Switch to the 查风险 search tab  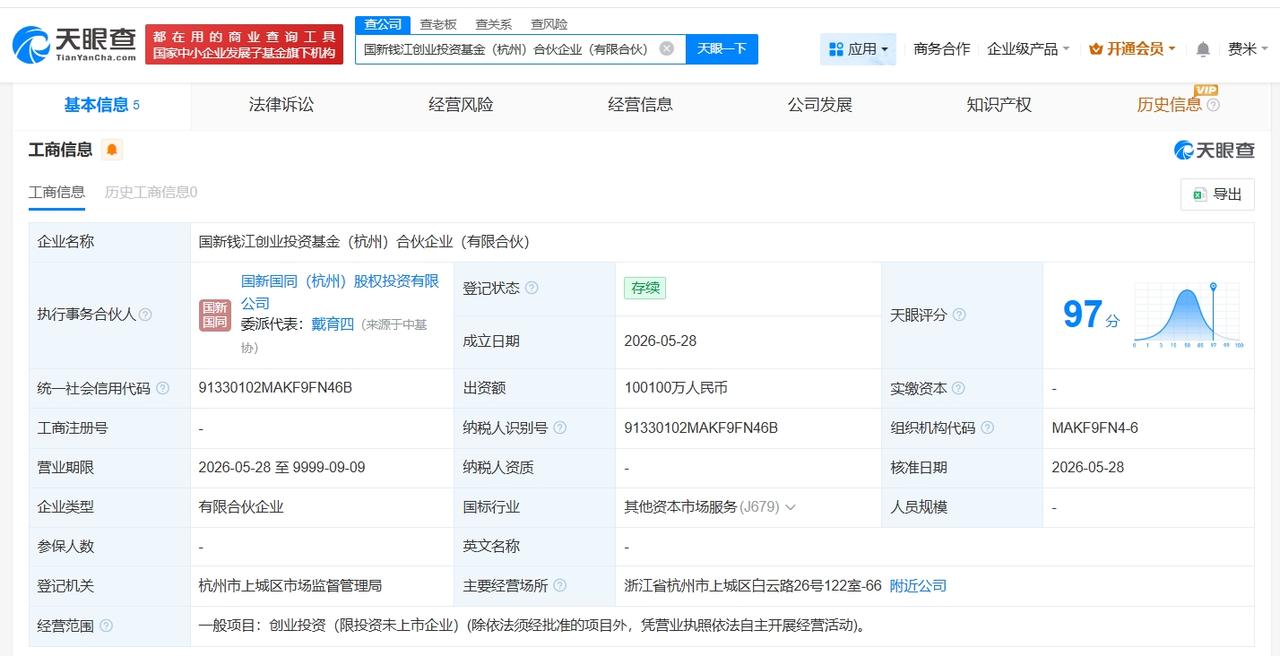pyautogui.click(x=549, y=24)
